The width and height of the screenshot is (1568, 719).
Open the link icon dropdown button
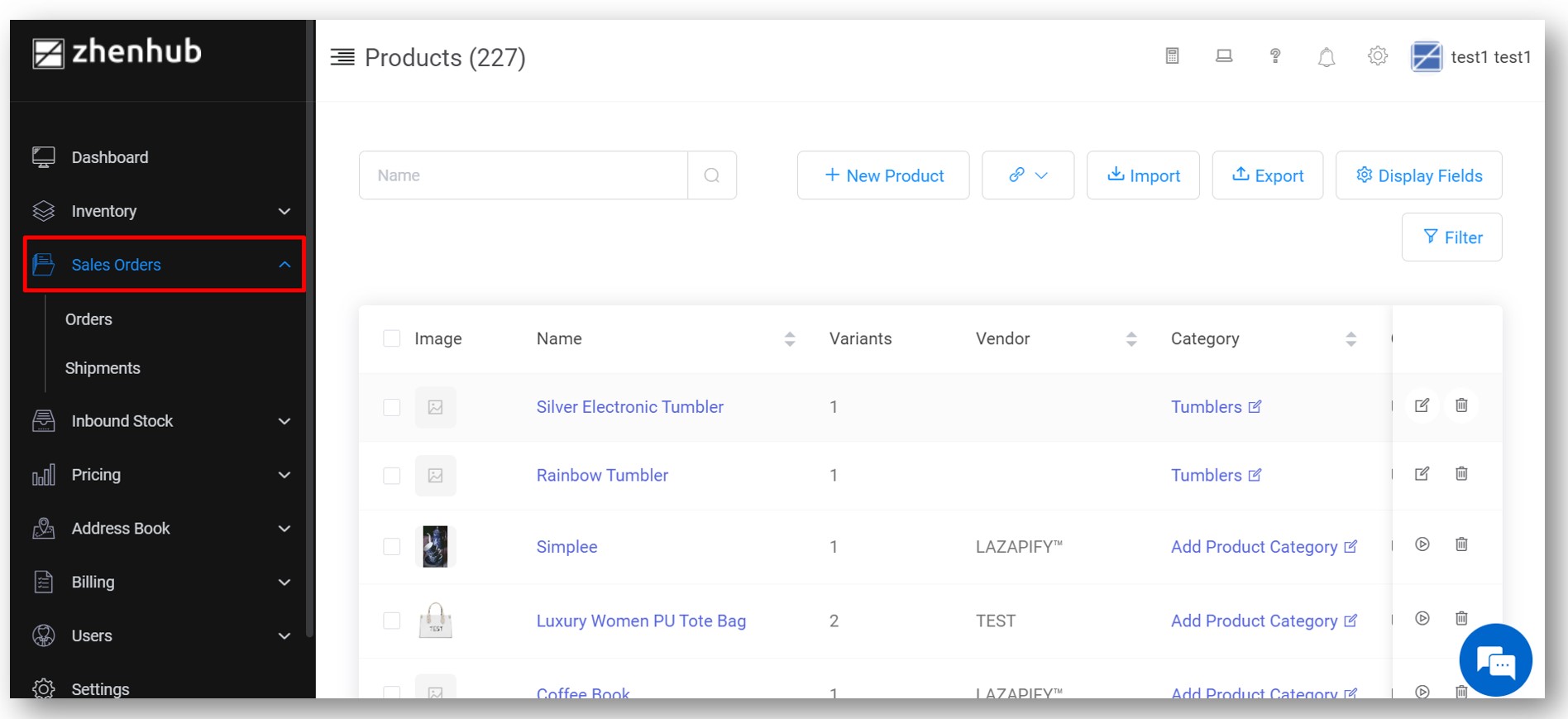[x=1028, y=175]
